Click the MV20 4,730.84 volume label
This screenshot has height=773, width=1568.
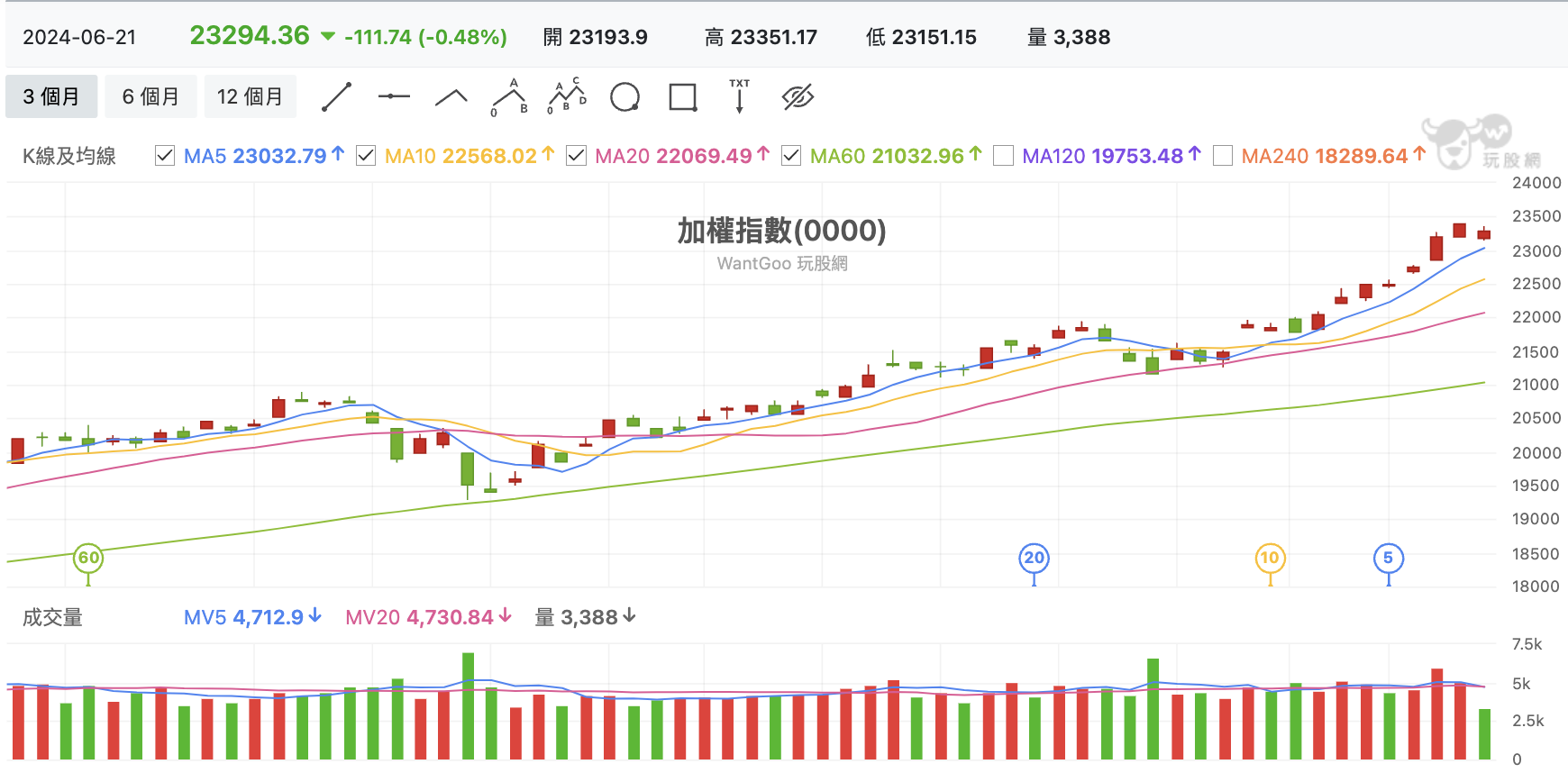click(x=428, y=617)
